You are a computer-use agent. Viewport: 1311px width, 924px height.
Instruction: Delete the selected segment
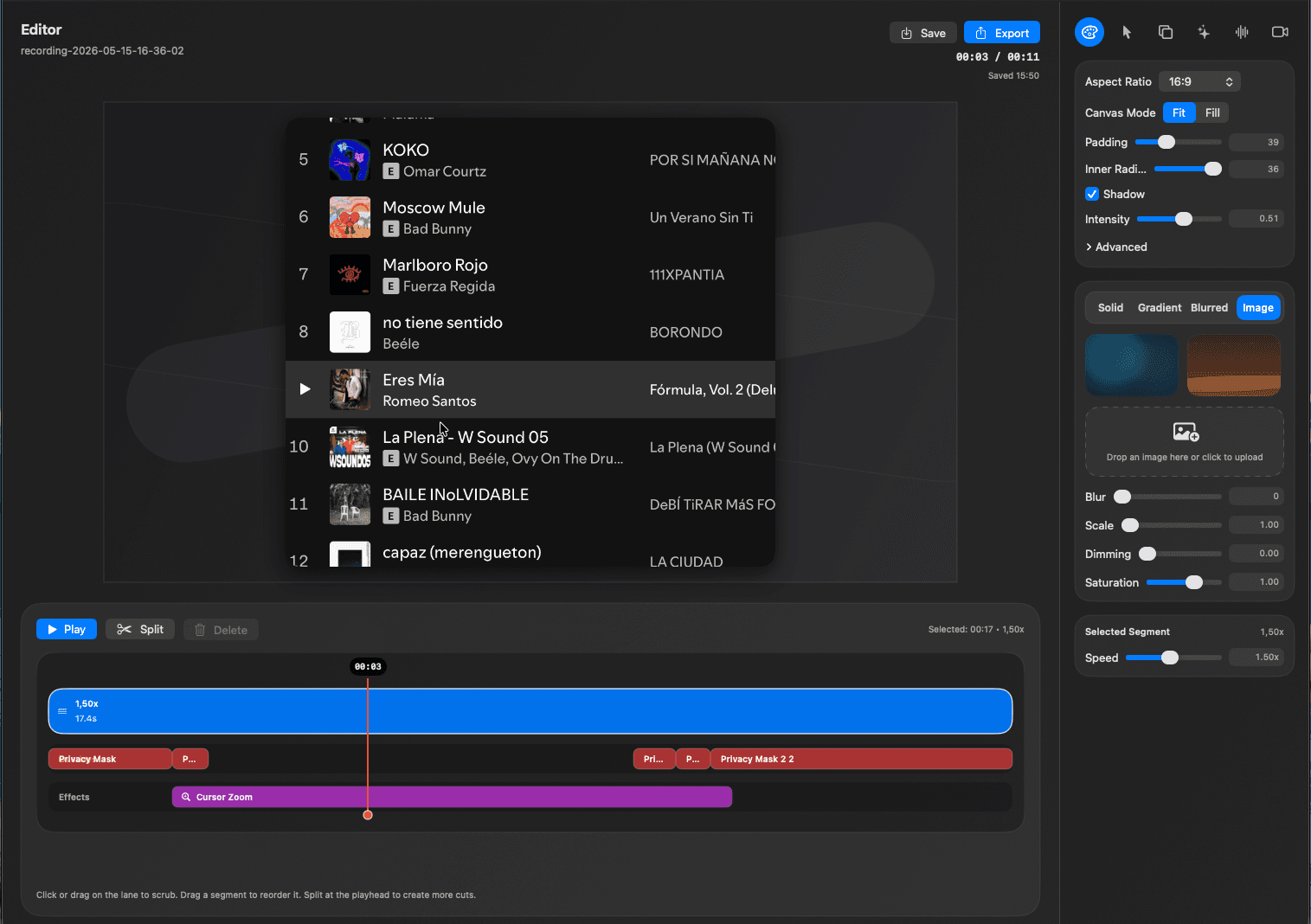(221, 629)
